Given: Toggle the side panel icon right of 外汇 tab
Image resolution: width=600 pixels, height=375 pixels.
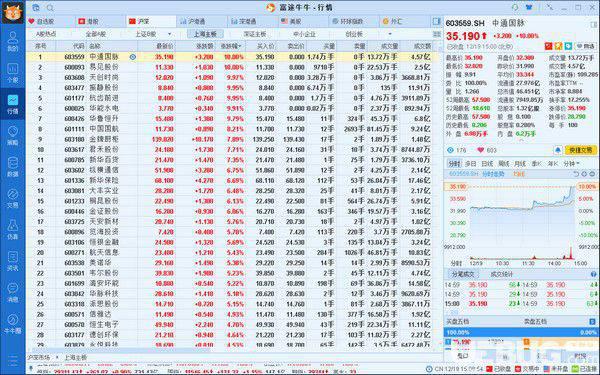Looking at the screenshot, I should (x=436, y=21).
